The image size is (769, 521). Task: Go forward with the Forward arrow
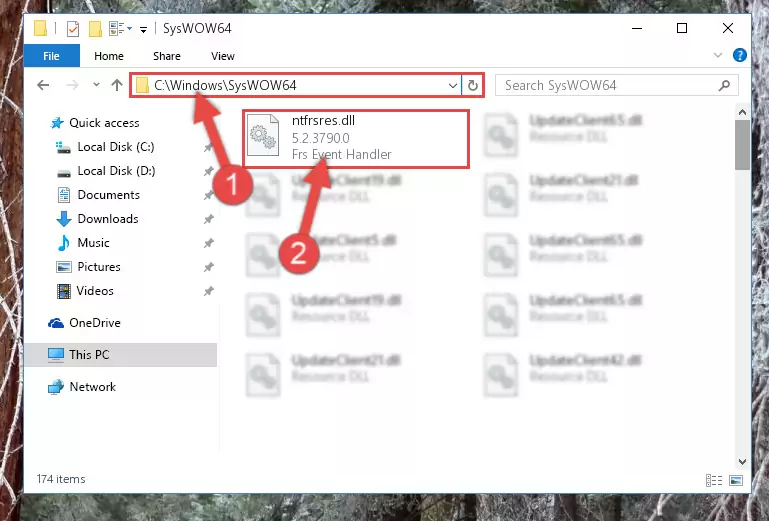point(72,85)
